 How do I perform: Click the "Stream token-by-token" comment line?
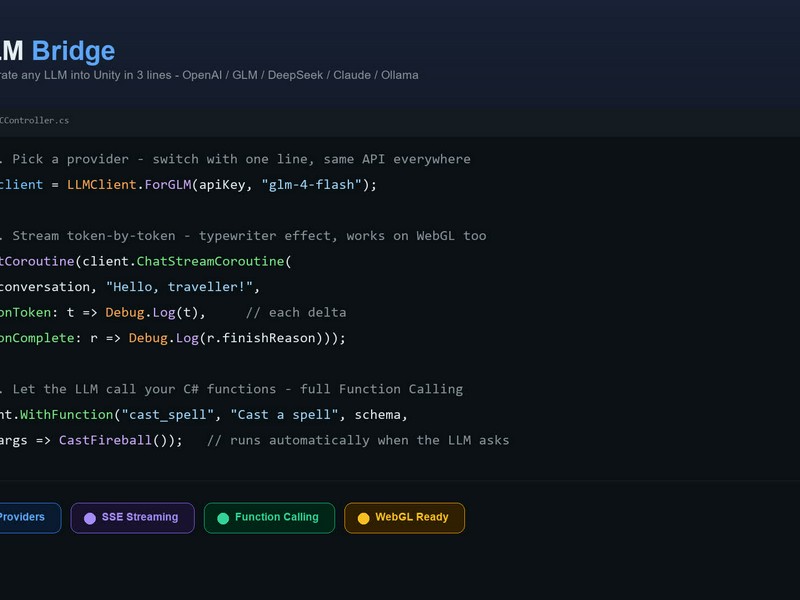(x=243, y=236)
